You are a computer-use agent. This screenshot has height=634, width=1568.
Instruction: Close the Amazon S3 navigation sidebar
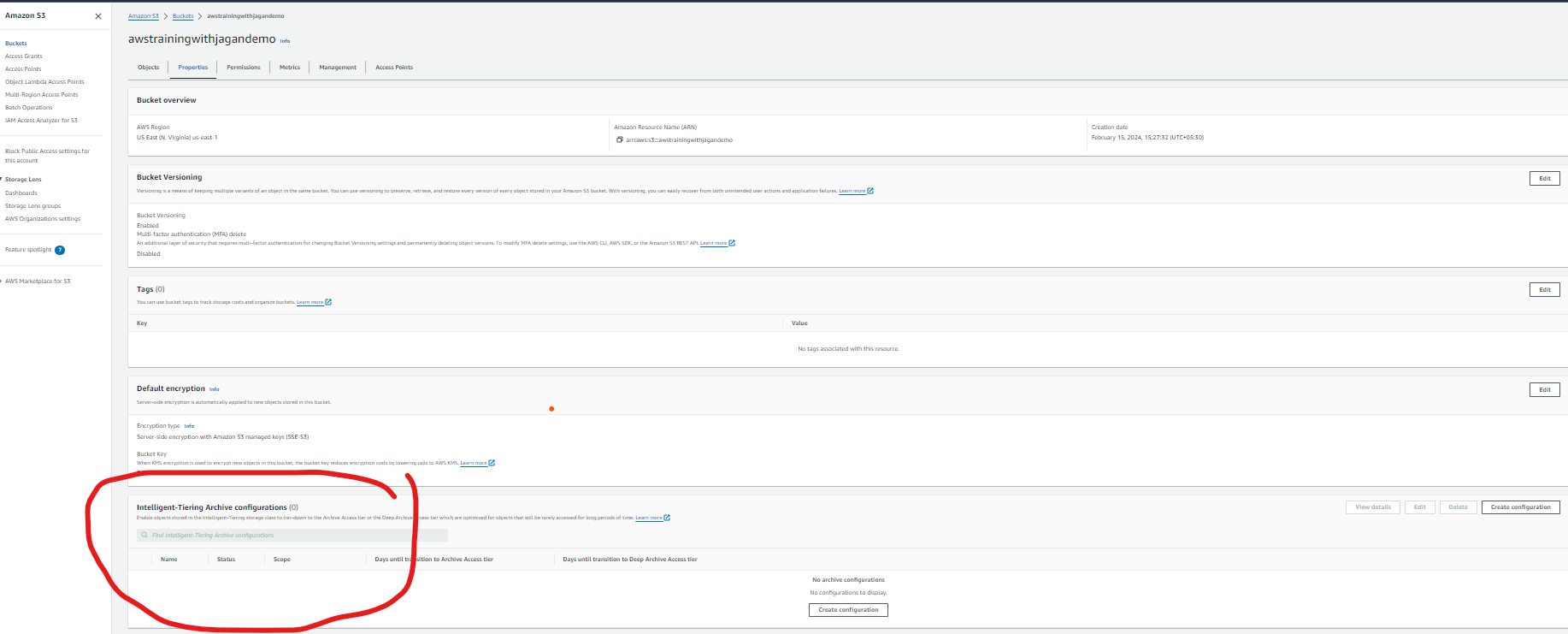pos(98,16)
